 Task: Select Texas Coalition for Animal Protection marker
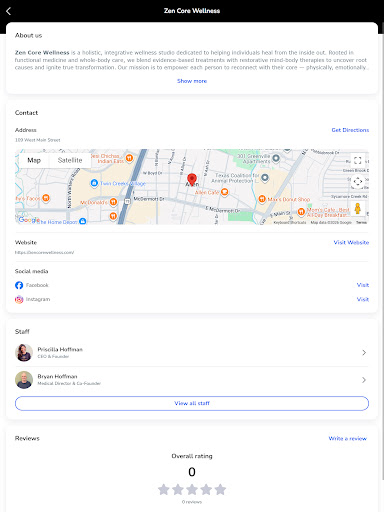[x=265, y=178]
